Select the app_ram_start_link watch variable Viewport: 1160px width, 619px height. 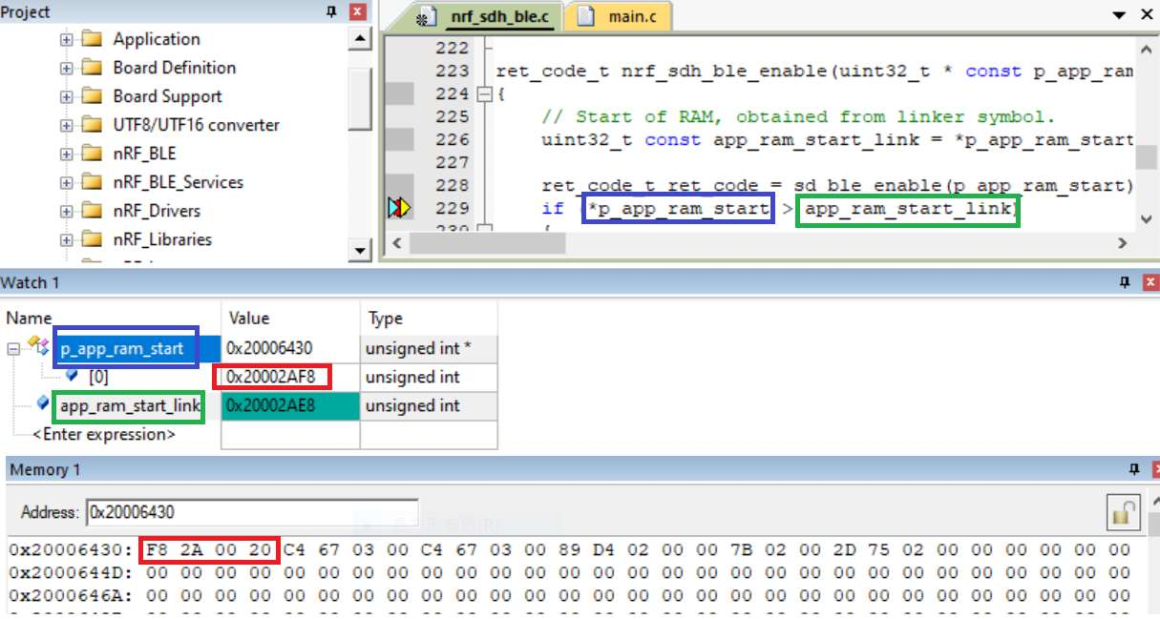129,406
